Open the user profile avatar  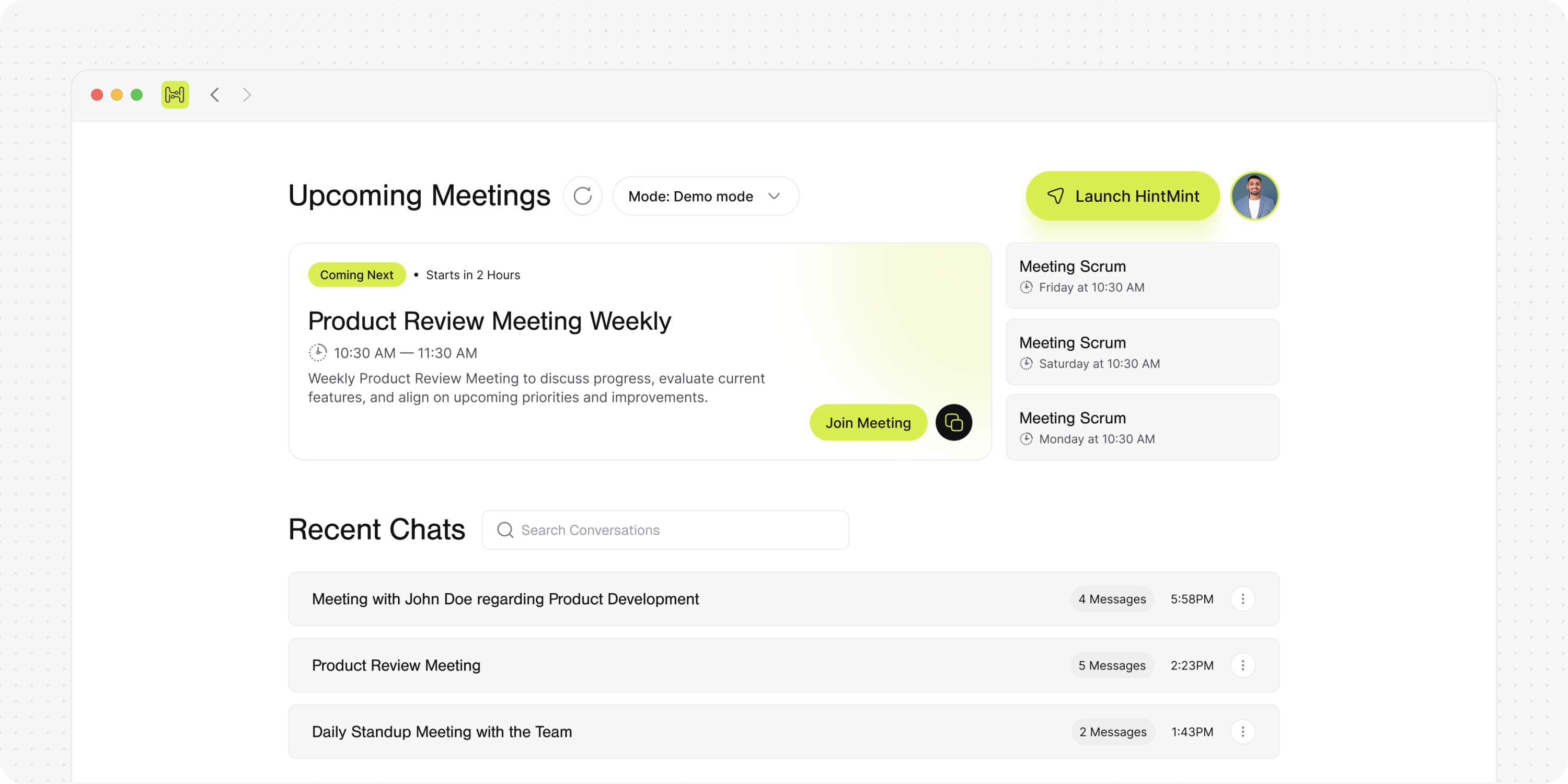tap(1254, 196)
